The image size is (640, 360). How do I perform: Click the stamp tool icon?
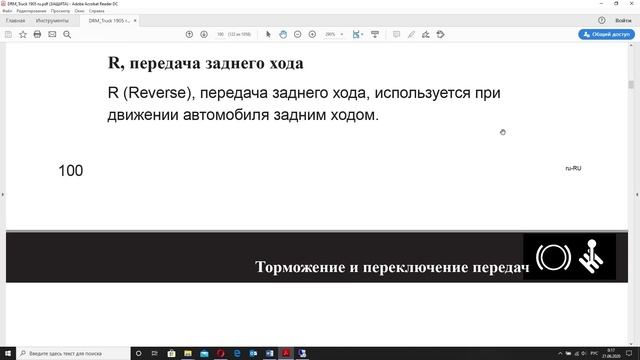(x=440, y=34)
